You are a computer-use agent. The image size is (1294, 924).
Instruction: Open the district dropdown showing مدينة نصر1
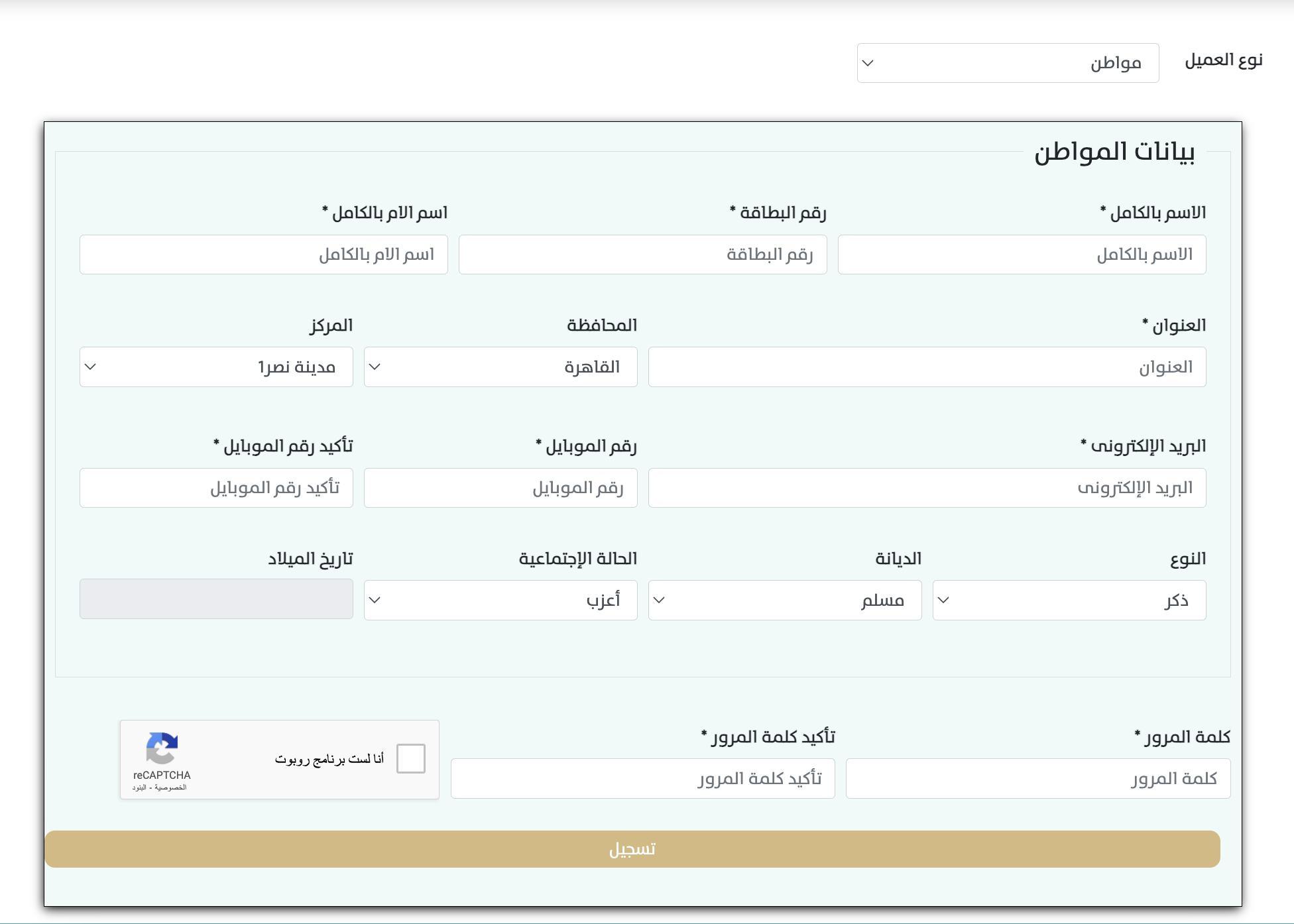click(215, 367)
